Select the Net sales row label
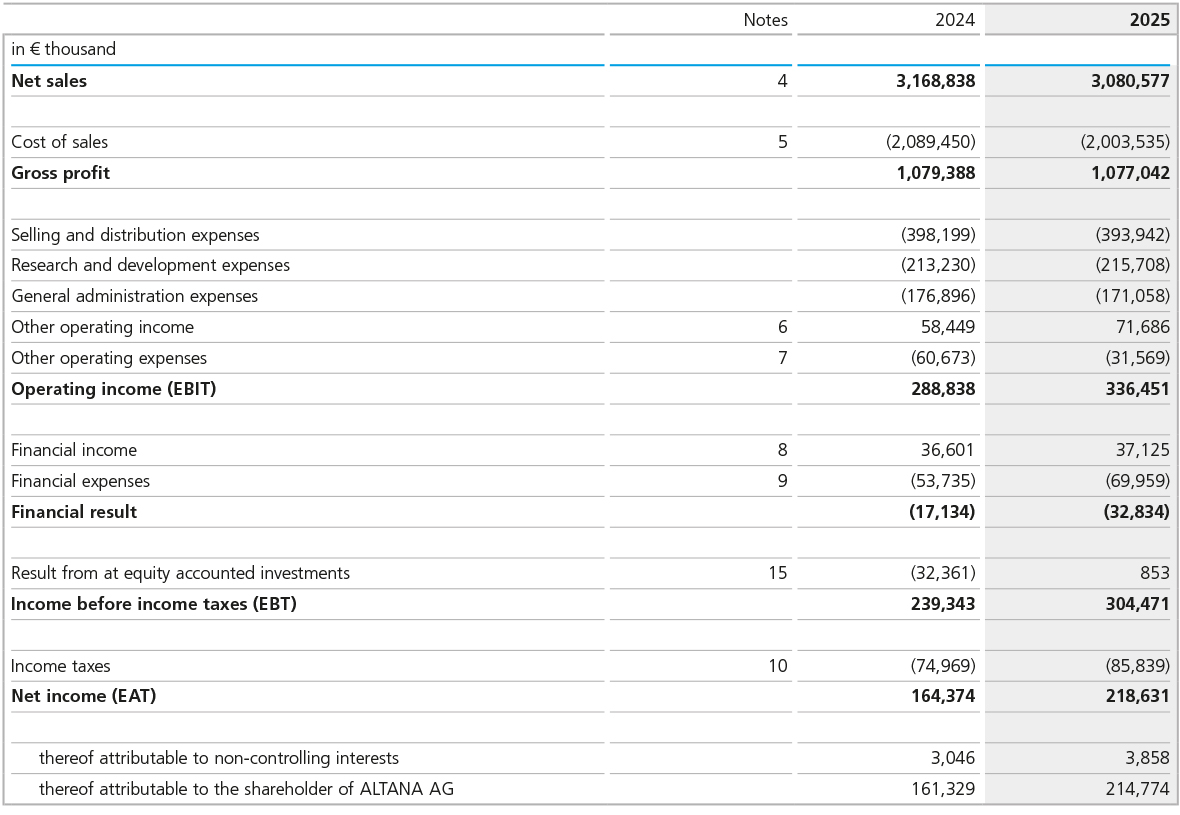The height and width of the screenshot is (815, 1180). pyautogui.click(x=49, y=81)
